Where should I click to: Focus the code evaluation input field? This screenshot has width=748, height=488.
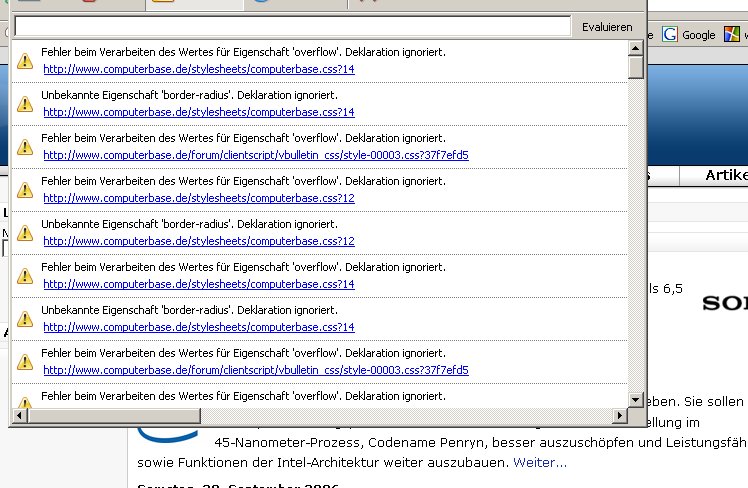coord(292,26)
